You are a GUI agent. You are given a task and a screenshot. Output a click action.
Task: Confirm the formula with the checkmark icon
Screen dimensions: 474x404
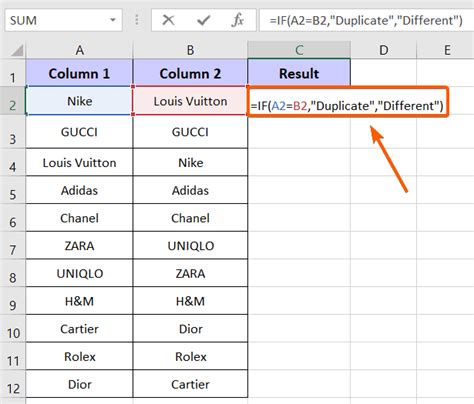coord(203,20)
